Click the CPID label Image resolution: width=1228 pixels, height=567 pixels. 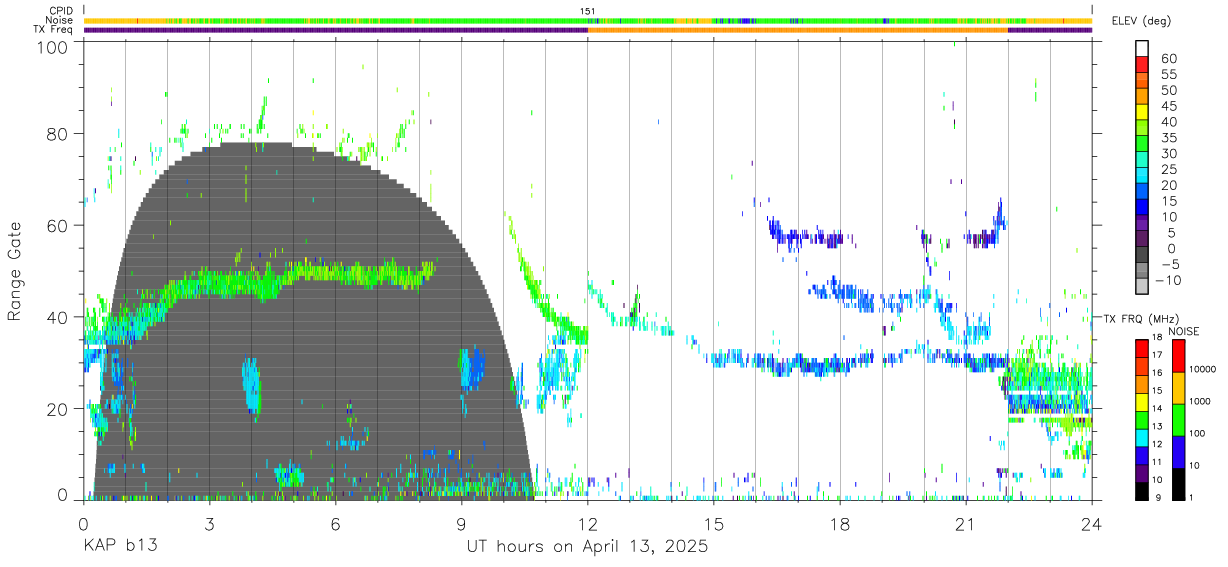click(60, 11)
